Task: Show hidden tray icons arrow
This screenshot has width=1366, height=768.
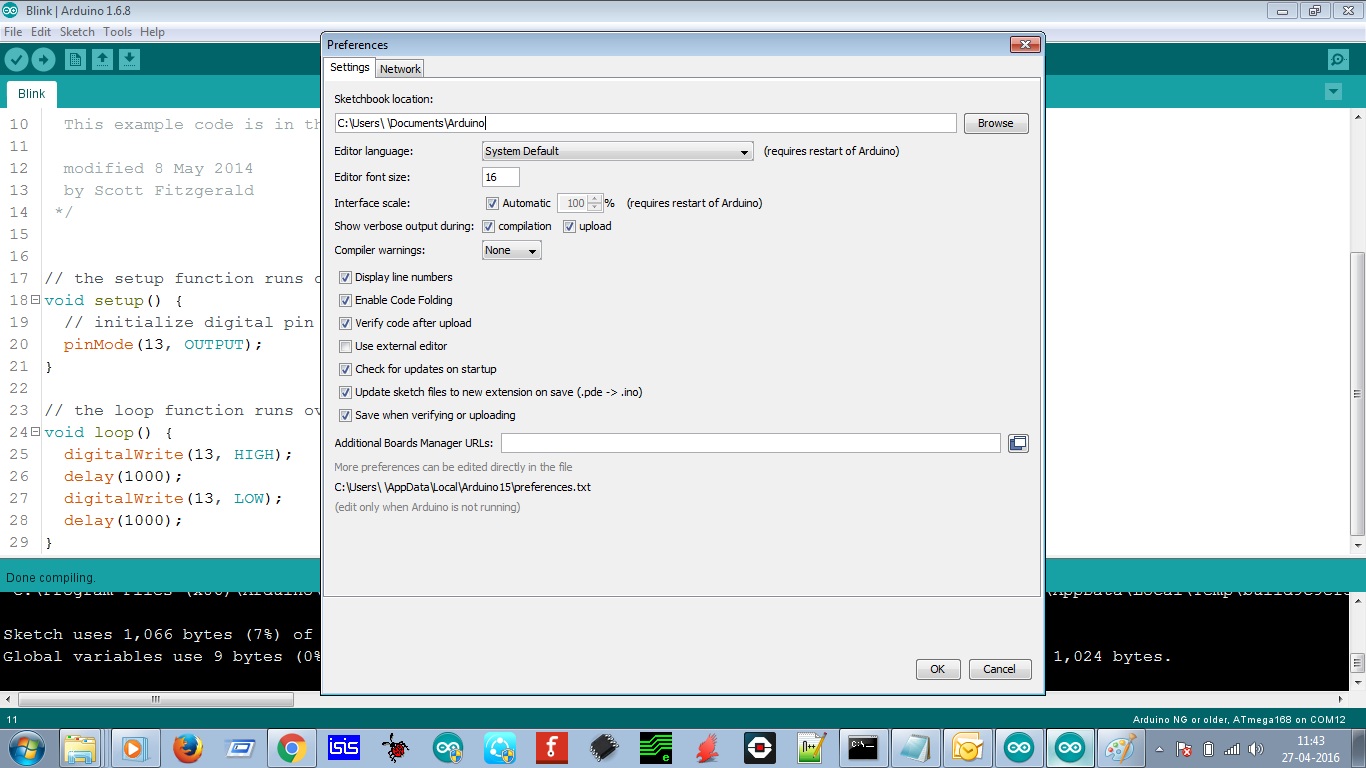Action: pos(1159,748)
